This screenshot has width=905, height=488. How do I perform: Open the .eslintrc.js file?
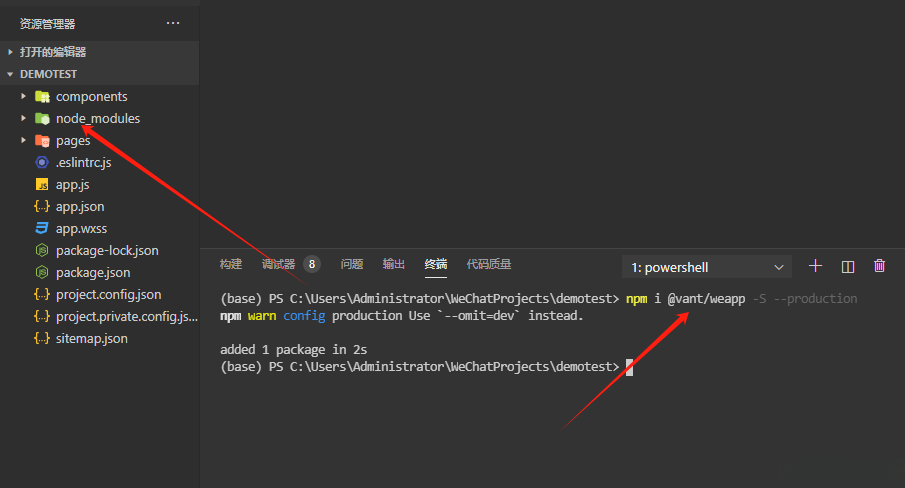pyautogui.click(x=84, y=163)
